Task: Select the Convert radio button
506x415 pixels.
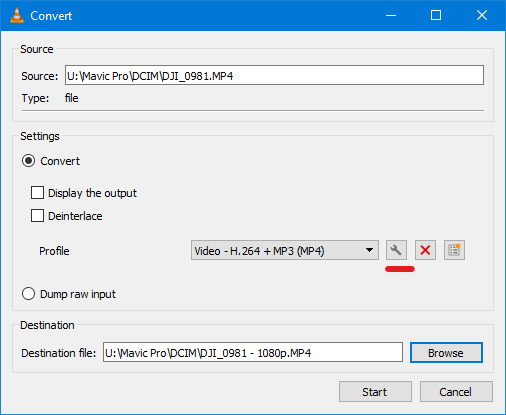Action: coord(28,161)
